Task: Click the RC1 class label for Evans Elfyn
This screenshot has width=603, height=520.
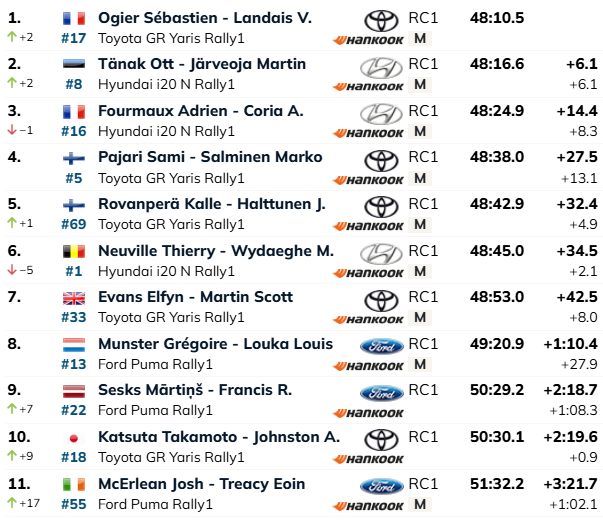Action: [x=423, y=297]
